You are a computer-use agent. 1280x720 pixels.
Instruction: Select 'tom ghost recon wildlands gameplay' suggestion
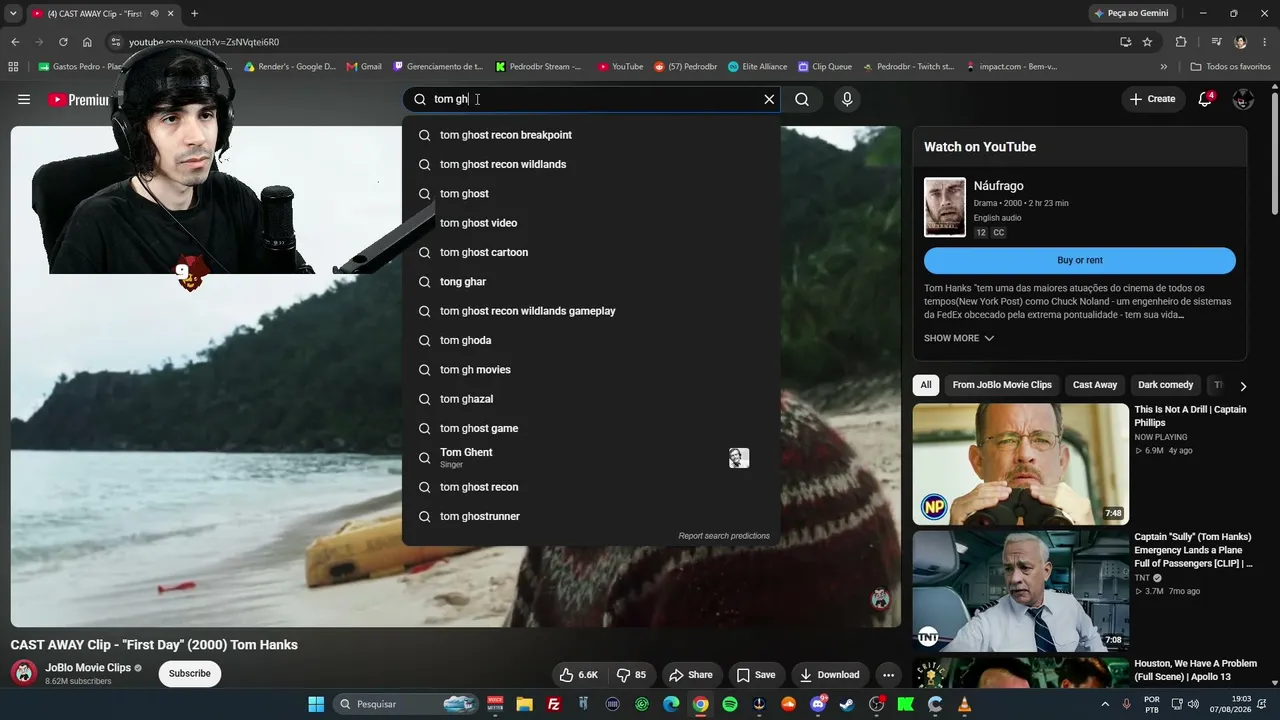coord(591,311)
